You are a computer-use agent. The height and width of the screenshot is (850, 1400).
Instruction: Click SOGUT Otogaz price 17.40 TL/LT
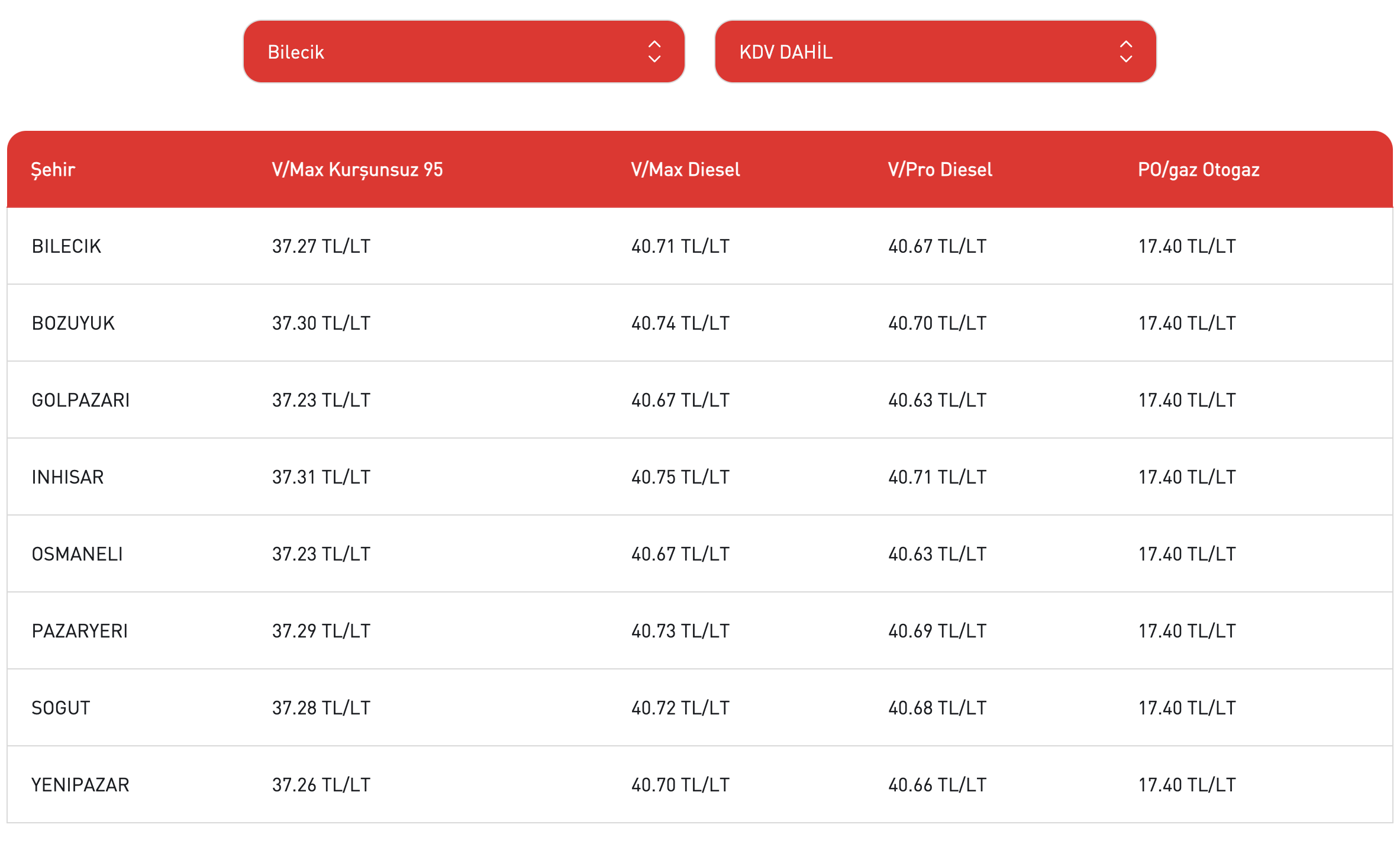tap(1187, 708)
